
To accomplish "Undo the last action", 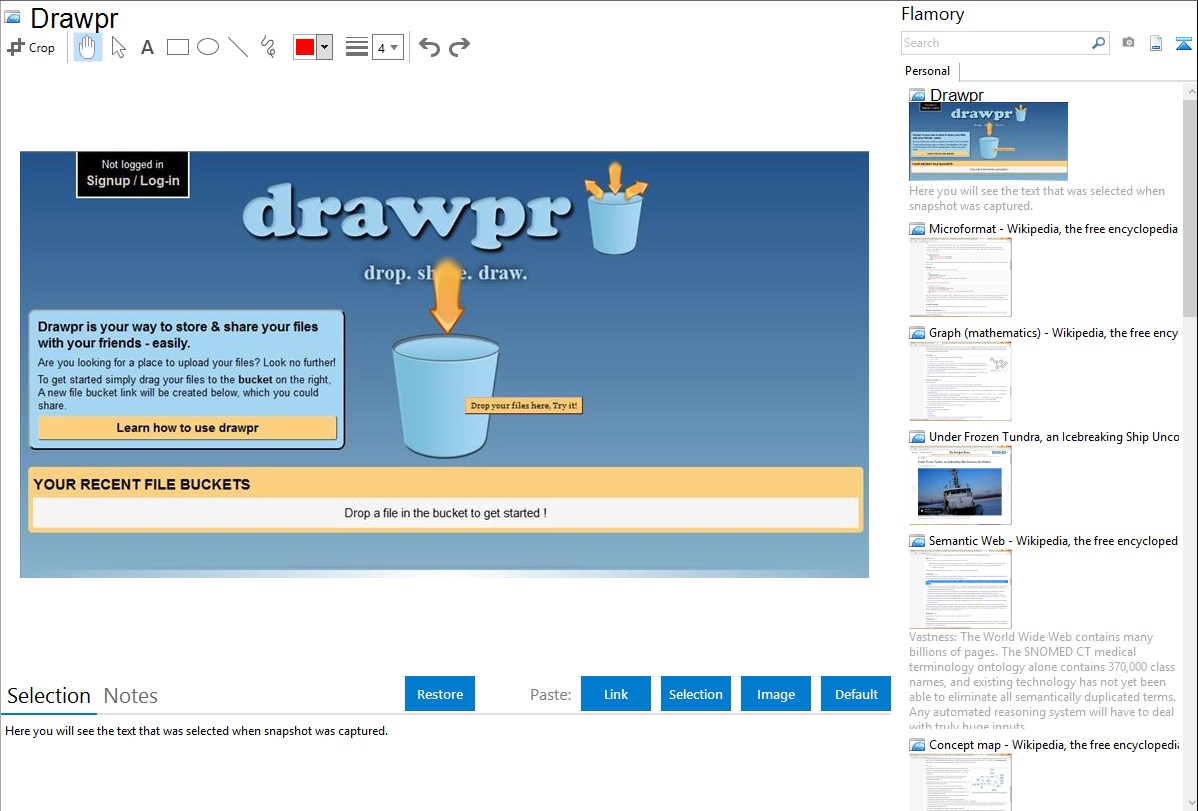I will tap(429, 47).
